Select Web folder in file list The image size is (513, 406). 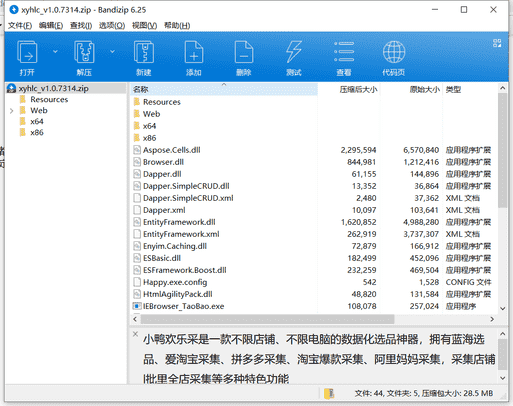152,114
